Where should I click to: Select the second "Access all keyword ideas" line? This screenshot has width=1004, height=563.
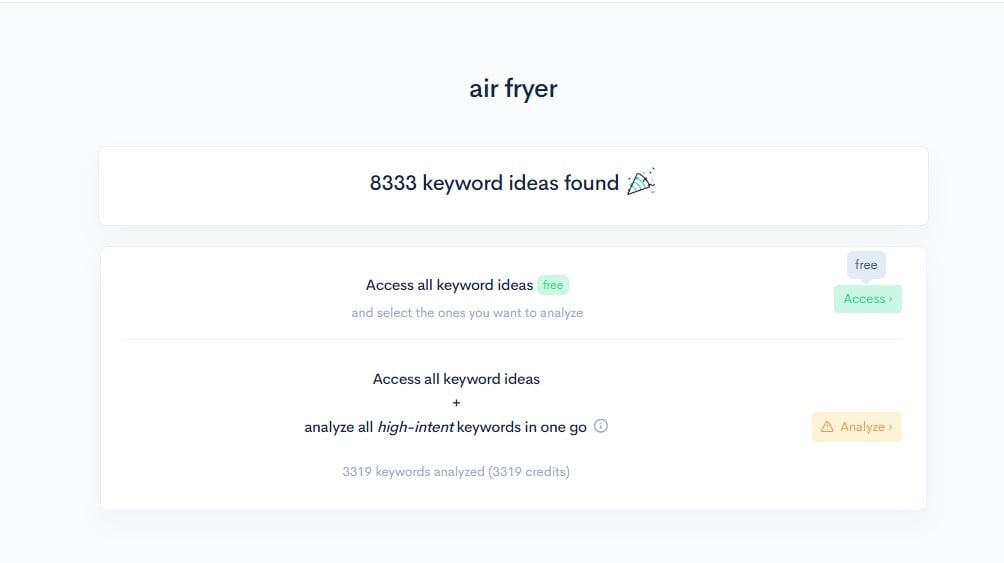[x=456, y=379]
